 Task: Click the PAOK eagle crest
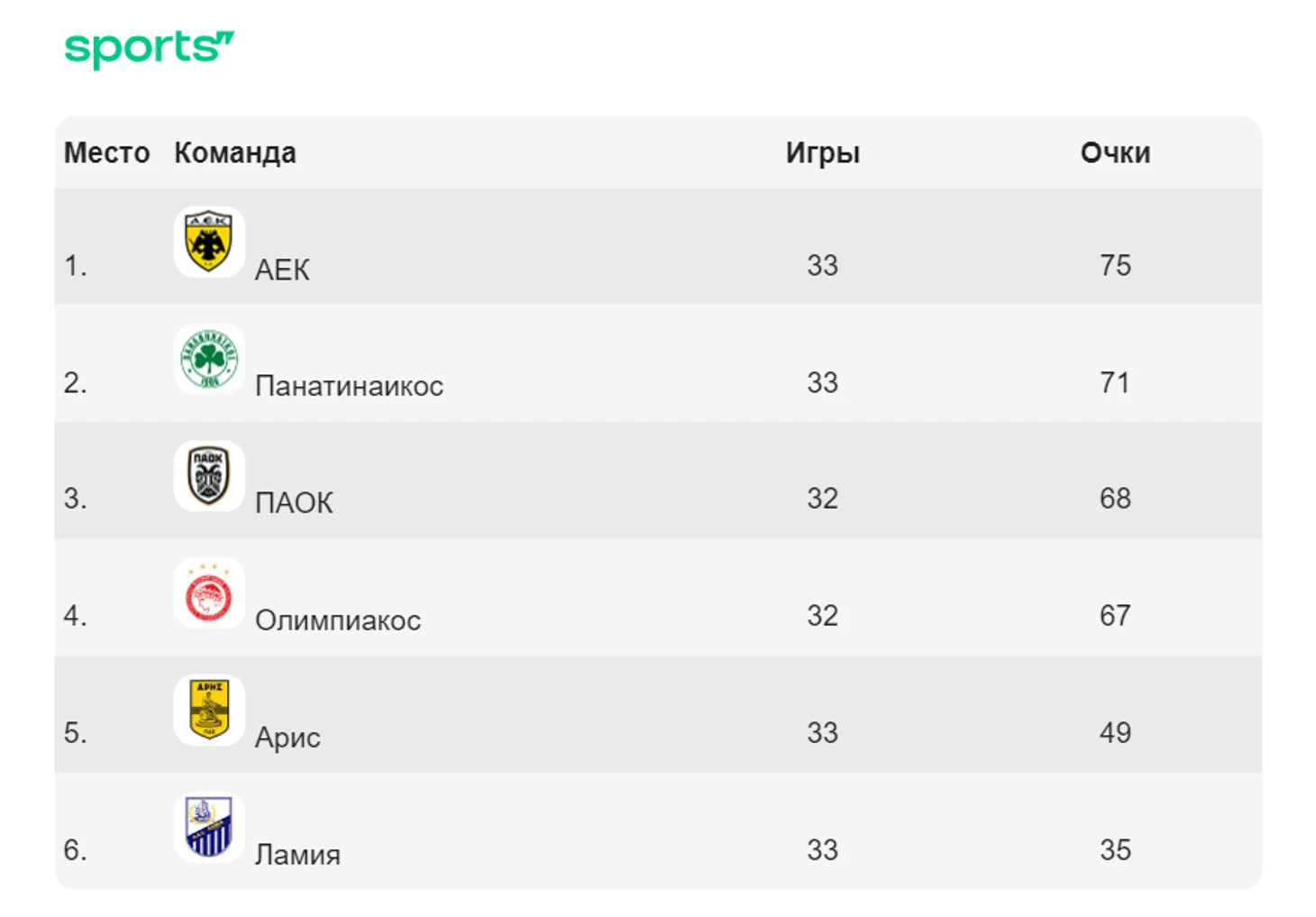coord(209,476)
